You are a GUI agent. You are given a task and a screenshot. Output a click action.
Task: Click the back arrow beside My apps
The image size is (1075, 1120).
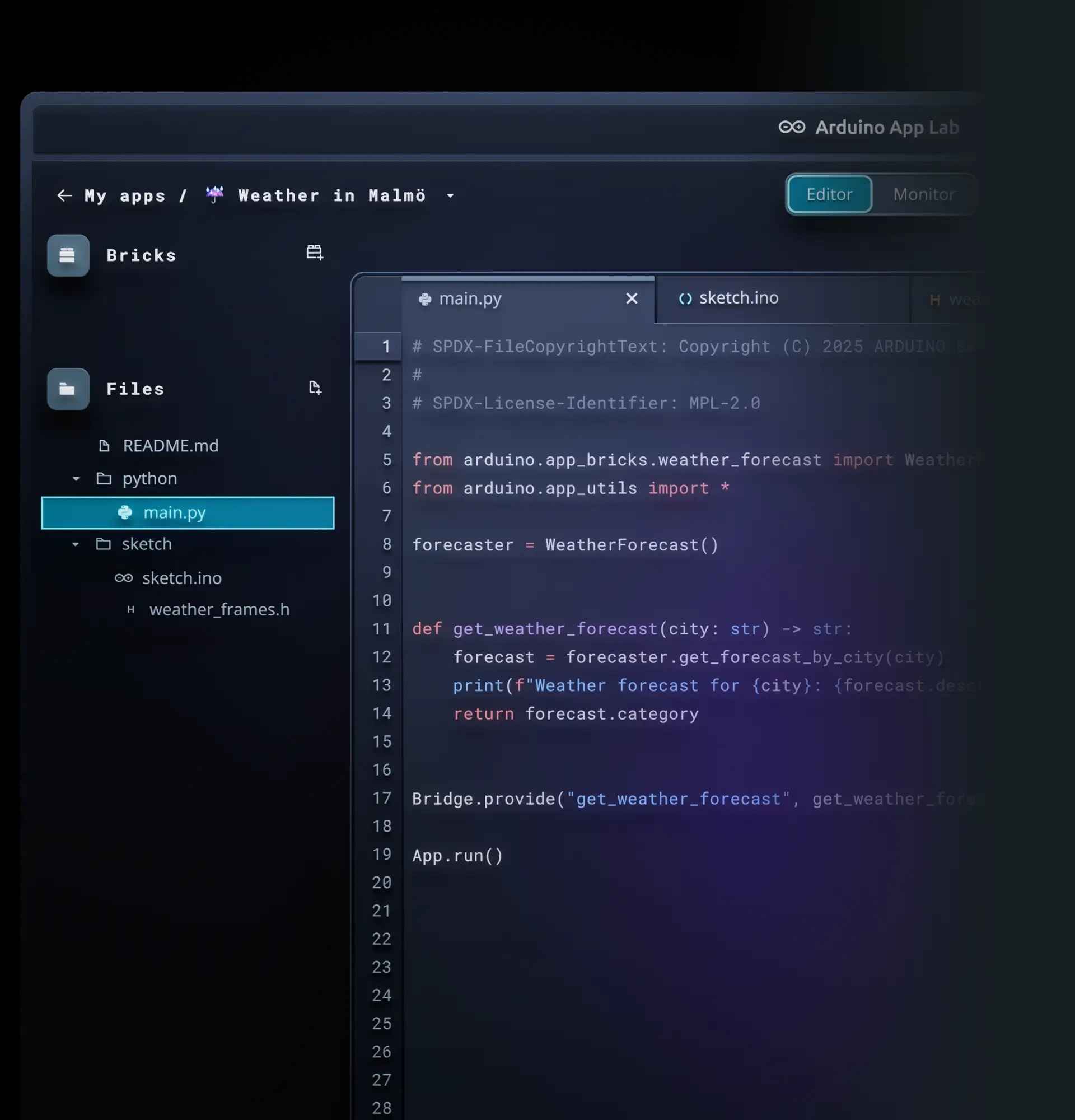64,195
